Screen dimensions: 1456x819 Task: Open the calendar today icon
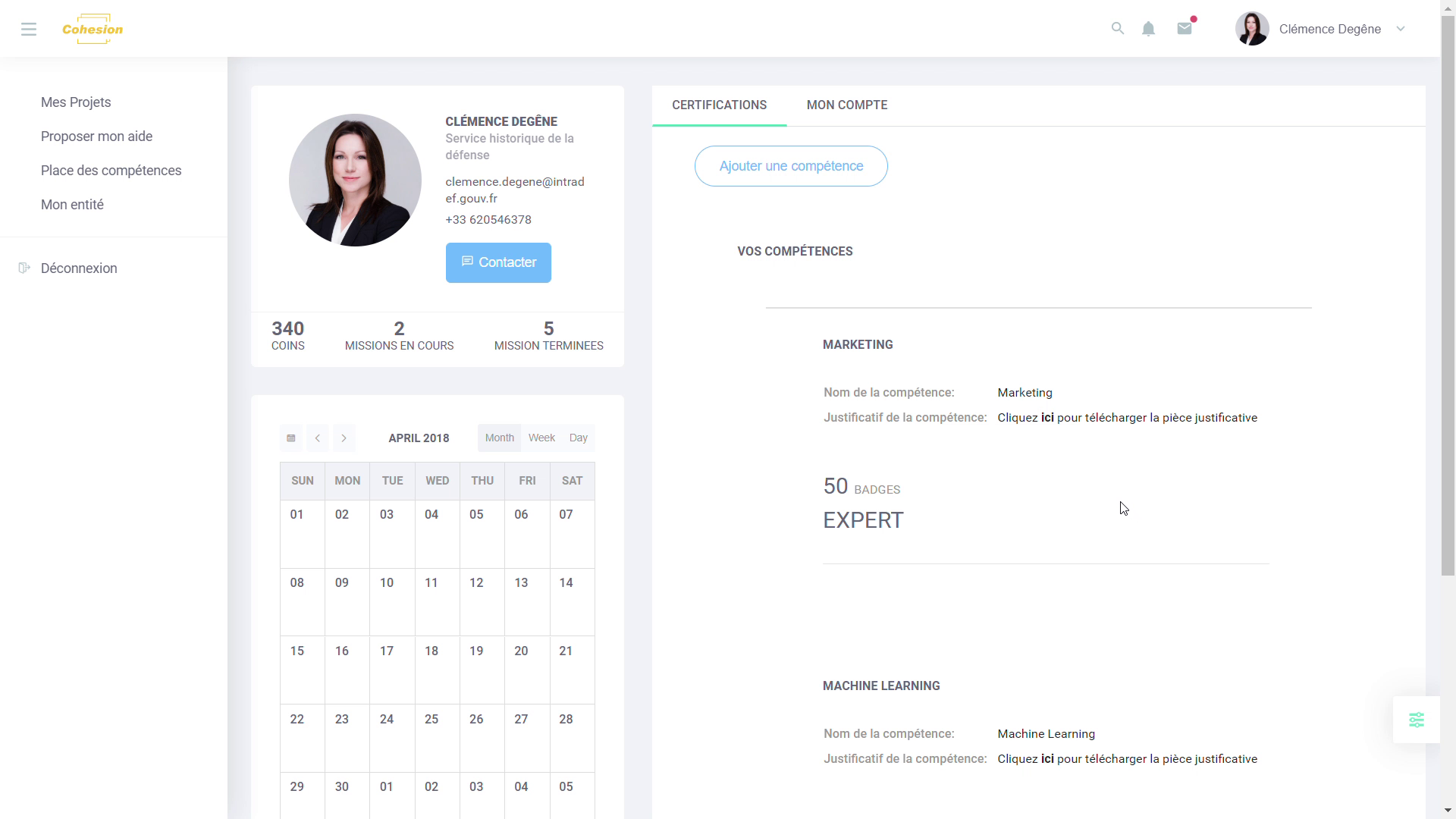(290, 438)
